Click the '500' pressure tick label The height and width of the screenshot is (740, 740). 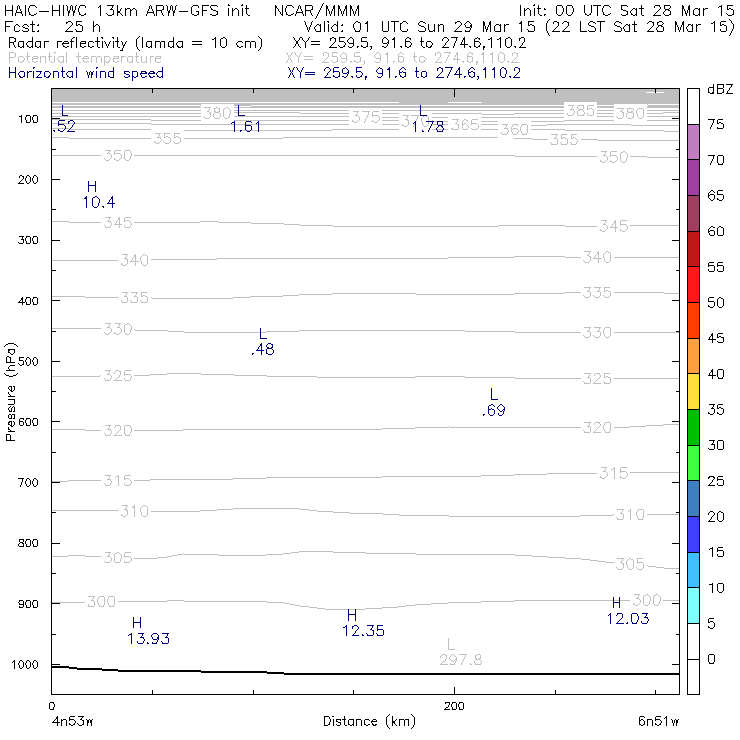(x=28, y=361)
